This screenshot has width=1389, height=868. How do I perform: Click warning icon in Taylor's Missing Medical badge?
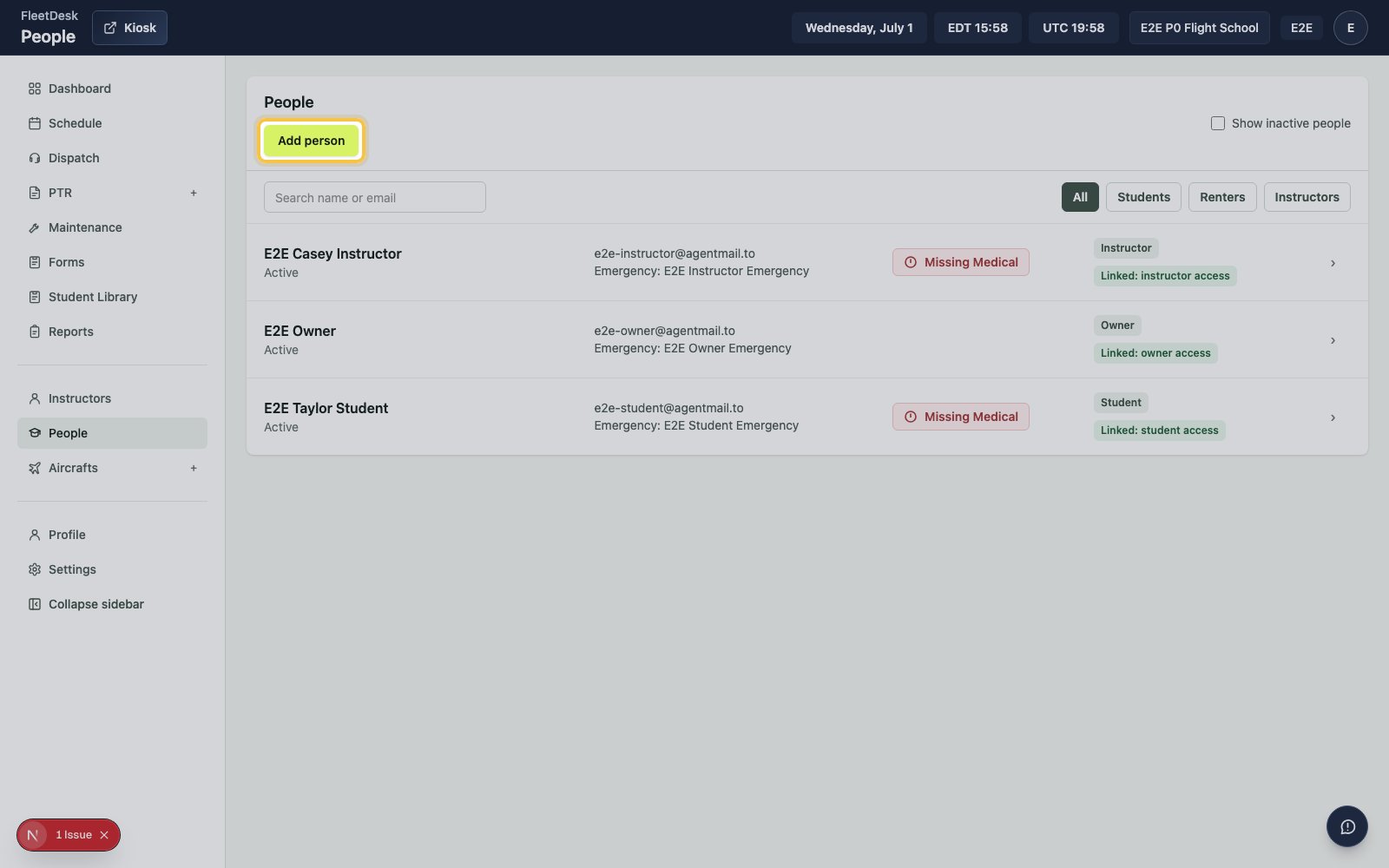coord(911,417)
